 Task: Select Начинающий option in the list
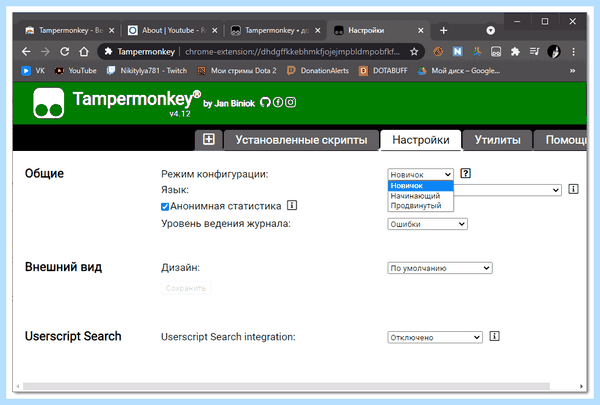tap(420, 196)
